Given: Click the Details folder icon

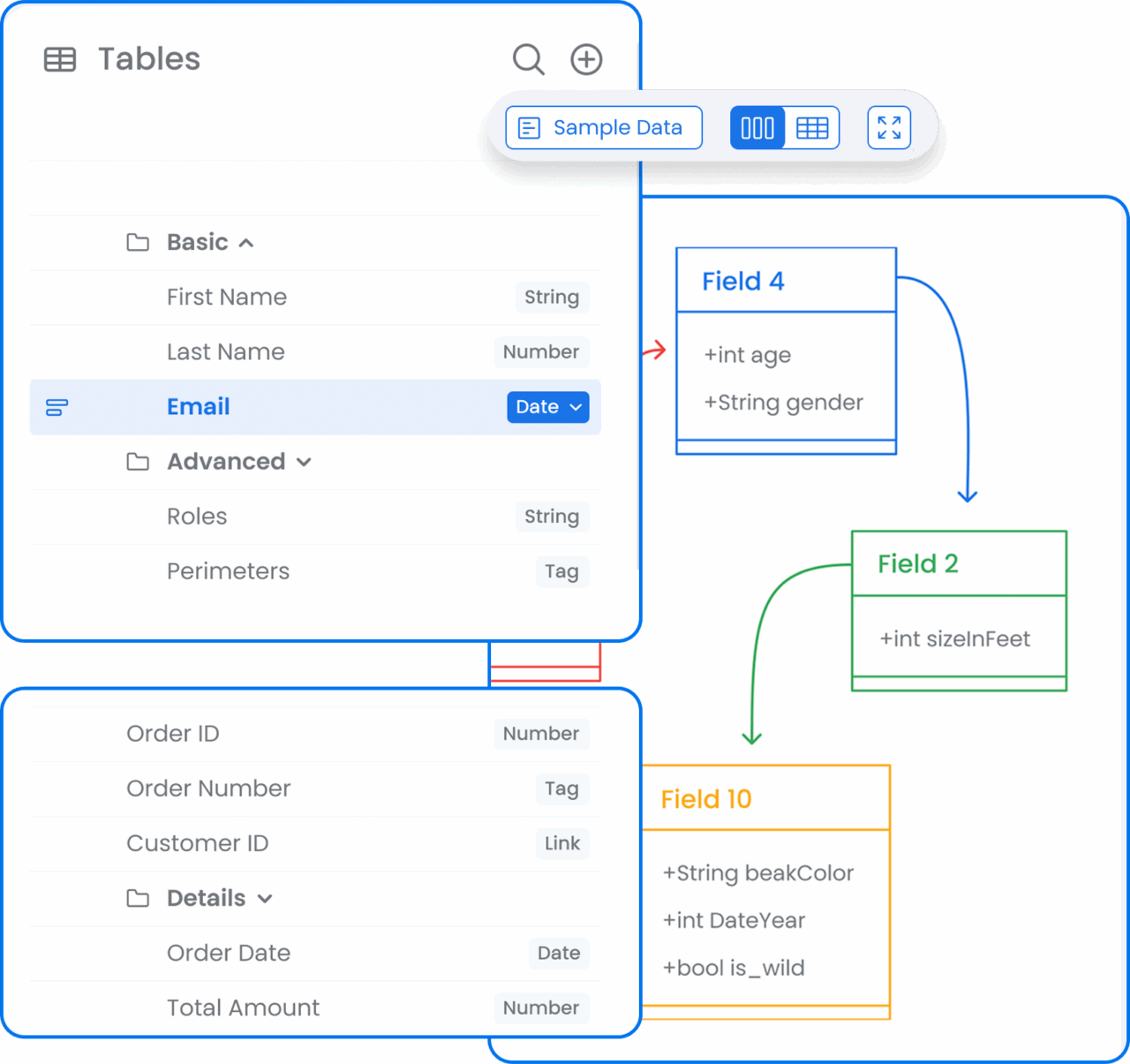Looking at the screenshot, I should [x=138, y=898].
